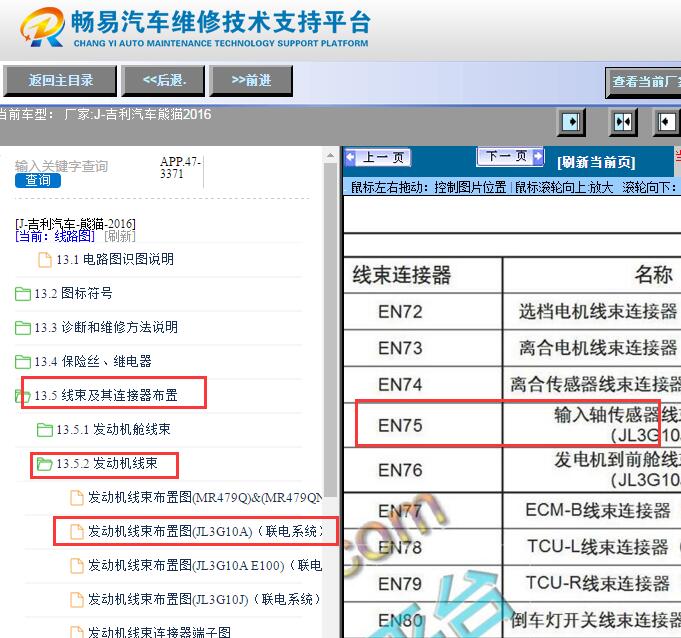Click the center-split panel layout icon
Viewport: 681px width, 638px height.
tap(623, 122)
